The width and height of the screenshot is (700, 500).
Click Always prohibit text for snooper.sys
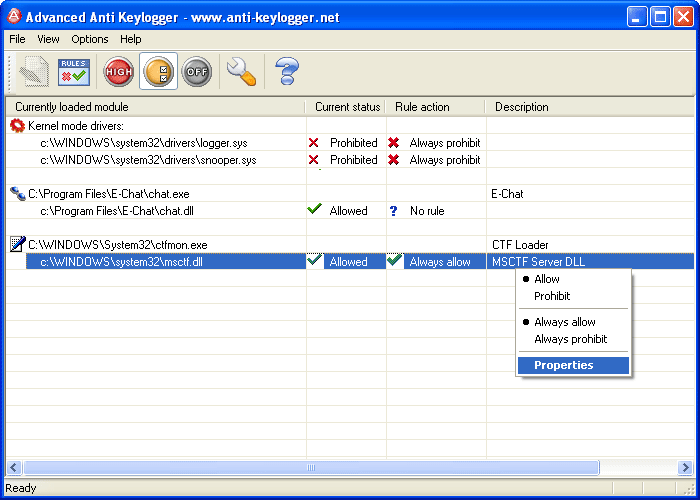[x=445, y=160]
